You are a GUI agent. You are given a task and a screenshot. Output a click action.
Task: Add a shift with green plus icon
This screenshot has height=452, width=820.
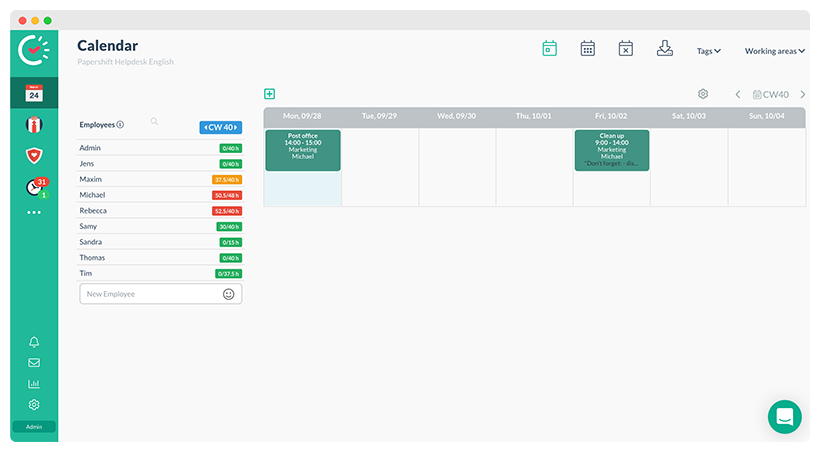tap(269, 94)
